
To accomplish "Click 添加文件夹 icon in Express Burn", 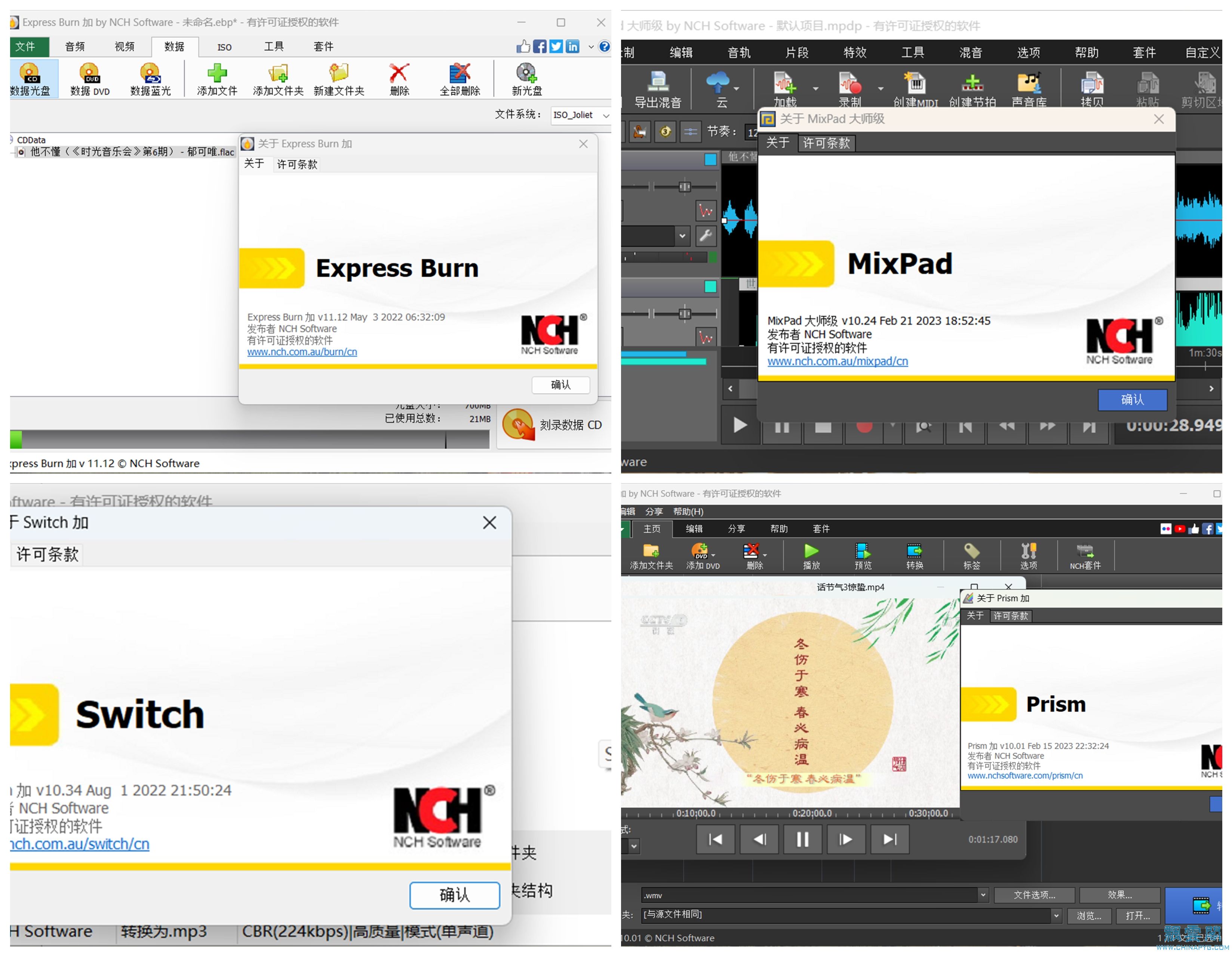I will (278, 80).
